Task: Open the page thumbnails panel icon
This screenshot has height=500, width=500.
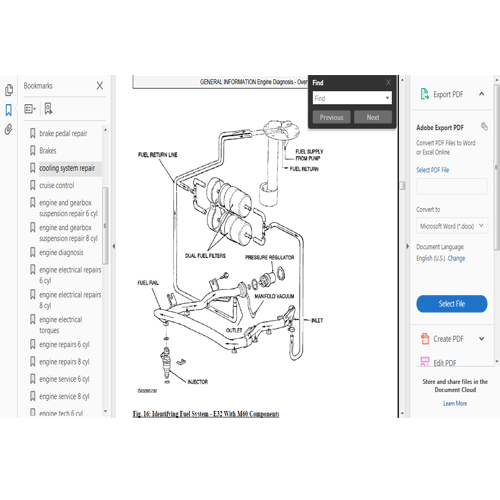Action: pos(9,90)
